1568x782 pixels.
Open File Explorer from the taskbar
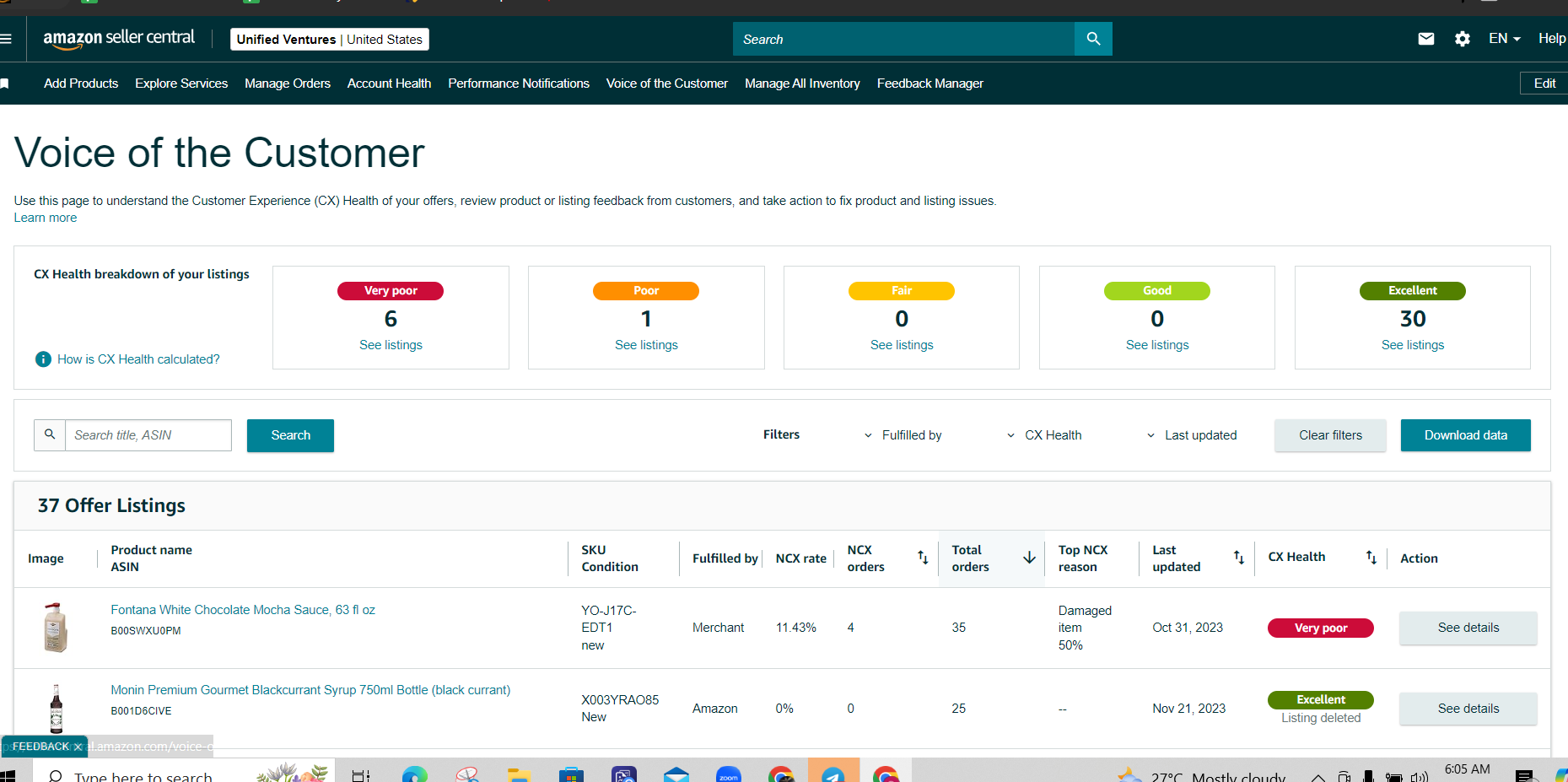click(519, 774)
